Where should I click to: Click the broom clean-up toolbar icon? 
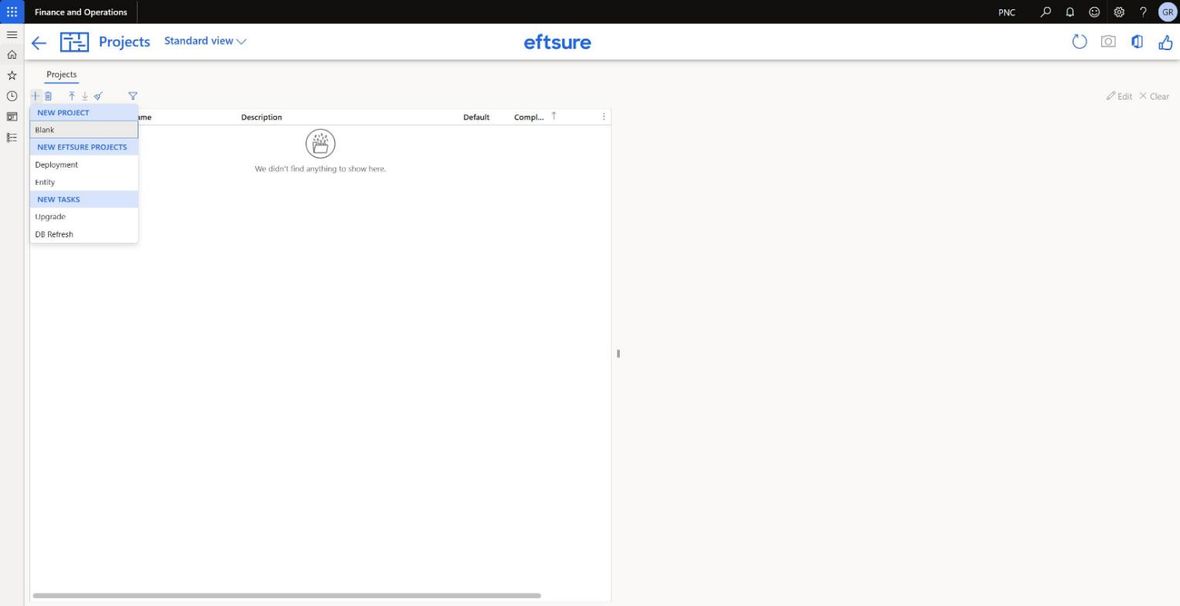pyautogui.click(x=98, y=96)
